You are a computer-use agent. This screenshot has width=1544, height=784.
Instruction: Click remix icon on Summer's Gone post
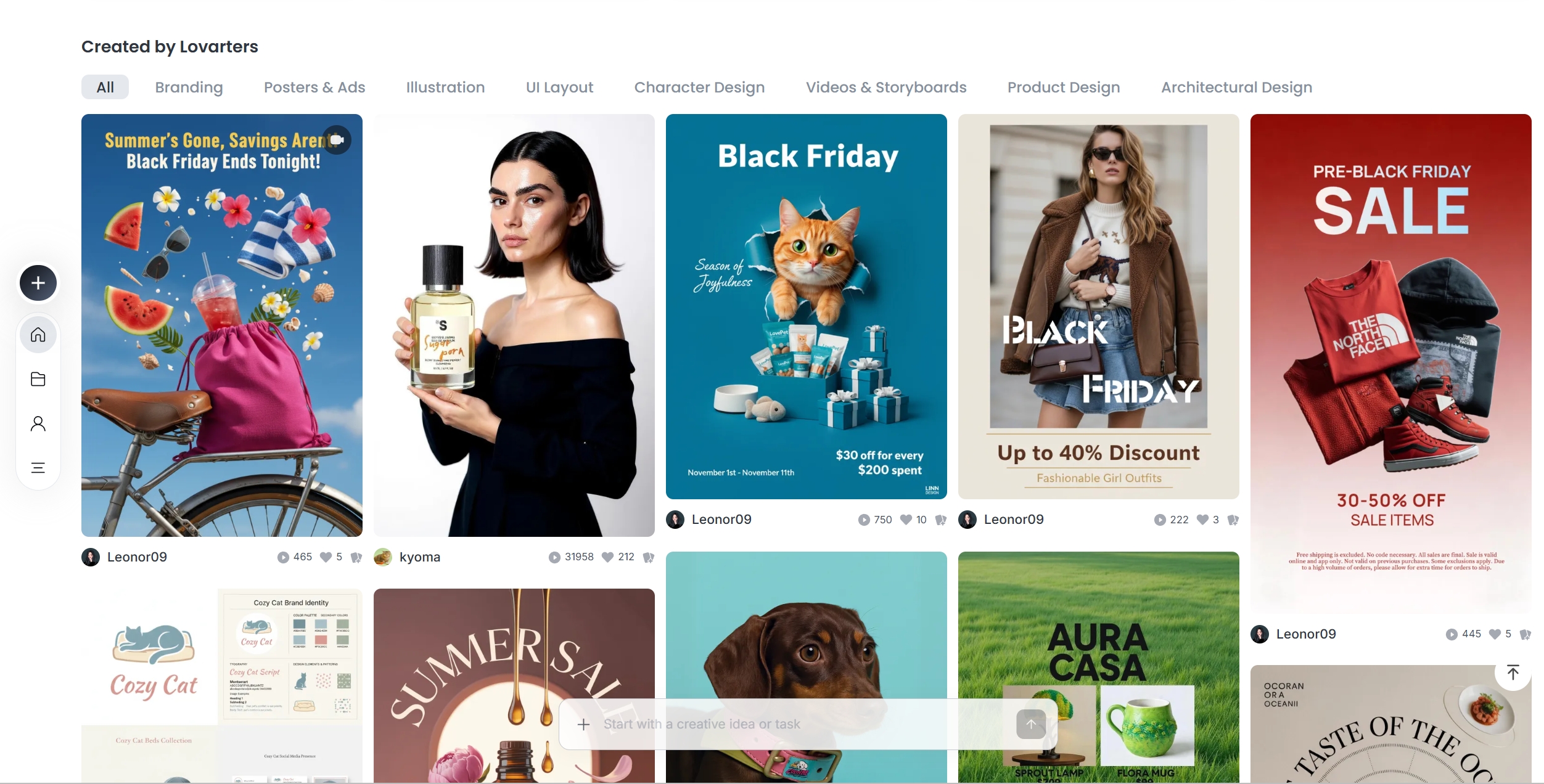(x=356, y=557)
